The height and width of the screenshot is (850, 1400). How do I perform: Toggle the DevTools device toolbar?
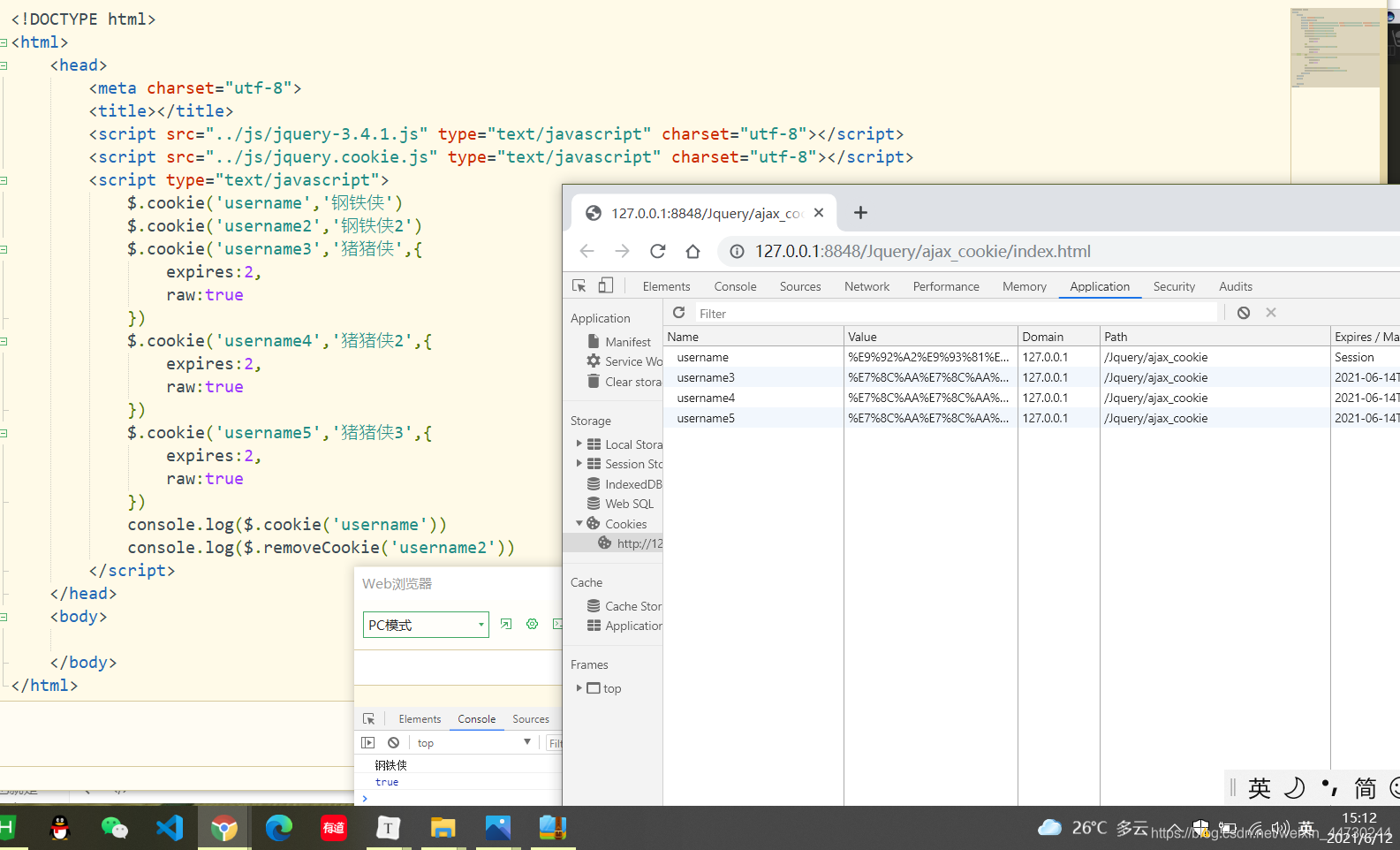pos(605,285)
